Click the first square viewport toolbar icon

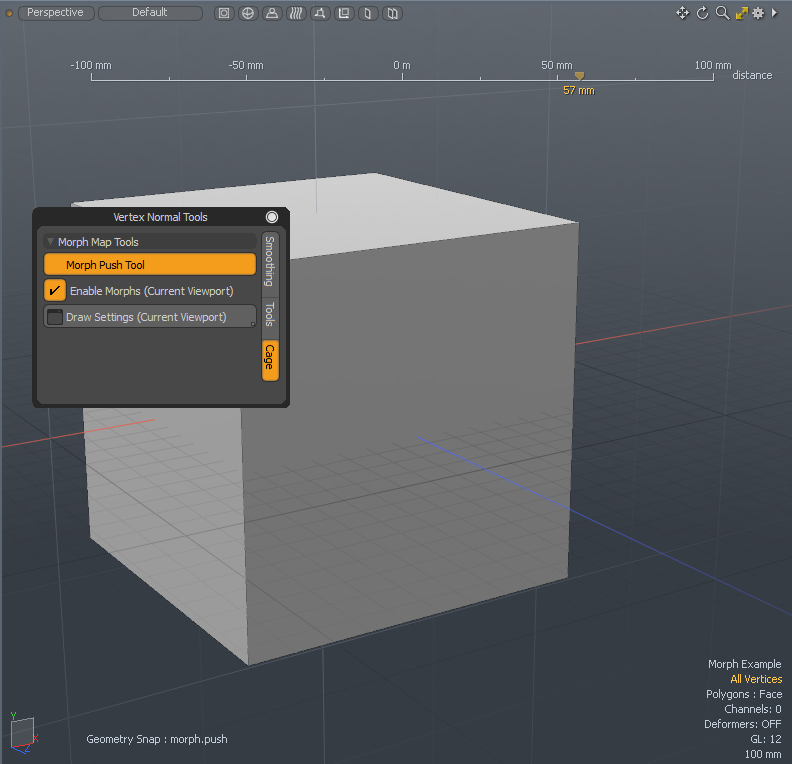[x=224, y=13]
